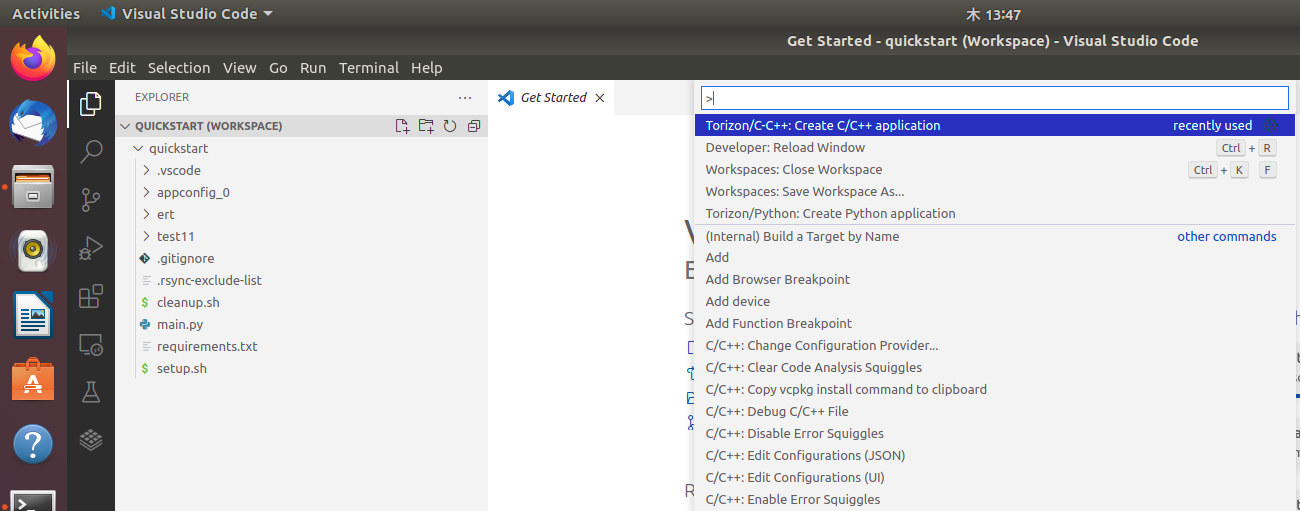
Task: Open main.py in Explorer
Action: pos(180,324)
